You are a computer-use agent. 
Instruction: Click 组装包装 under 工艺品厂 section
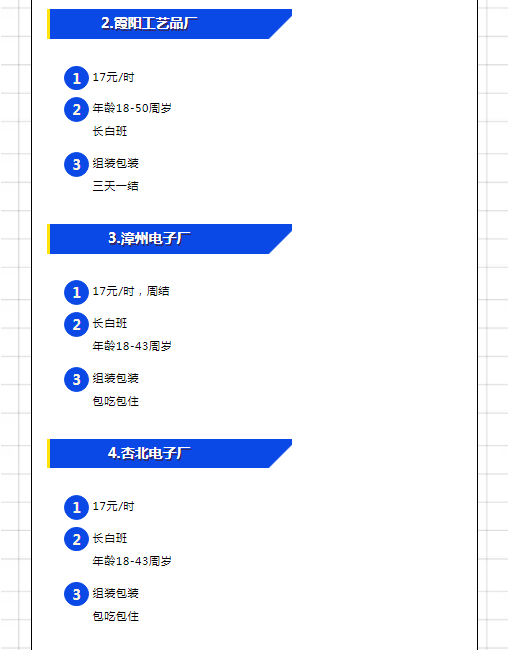pyautogui.click(x=116, y=163)
